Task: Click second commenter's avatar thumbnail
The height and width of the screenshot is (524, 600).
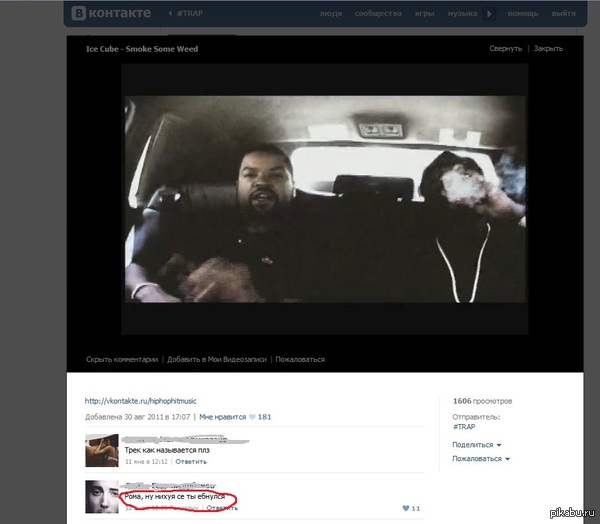Action: [102, 497]
